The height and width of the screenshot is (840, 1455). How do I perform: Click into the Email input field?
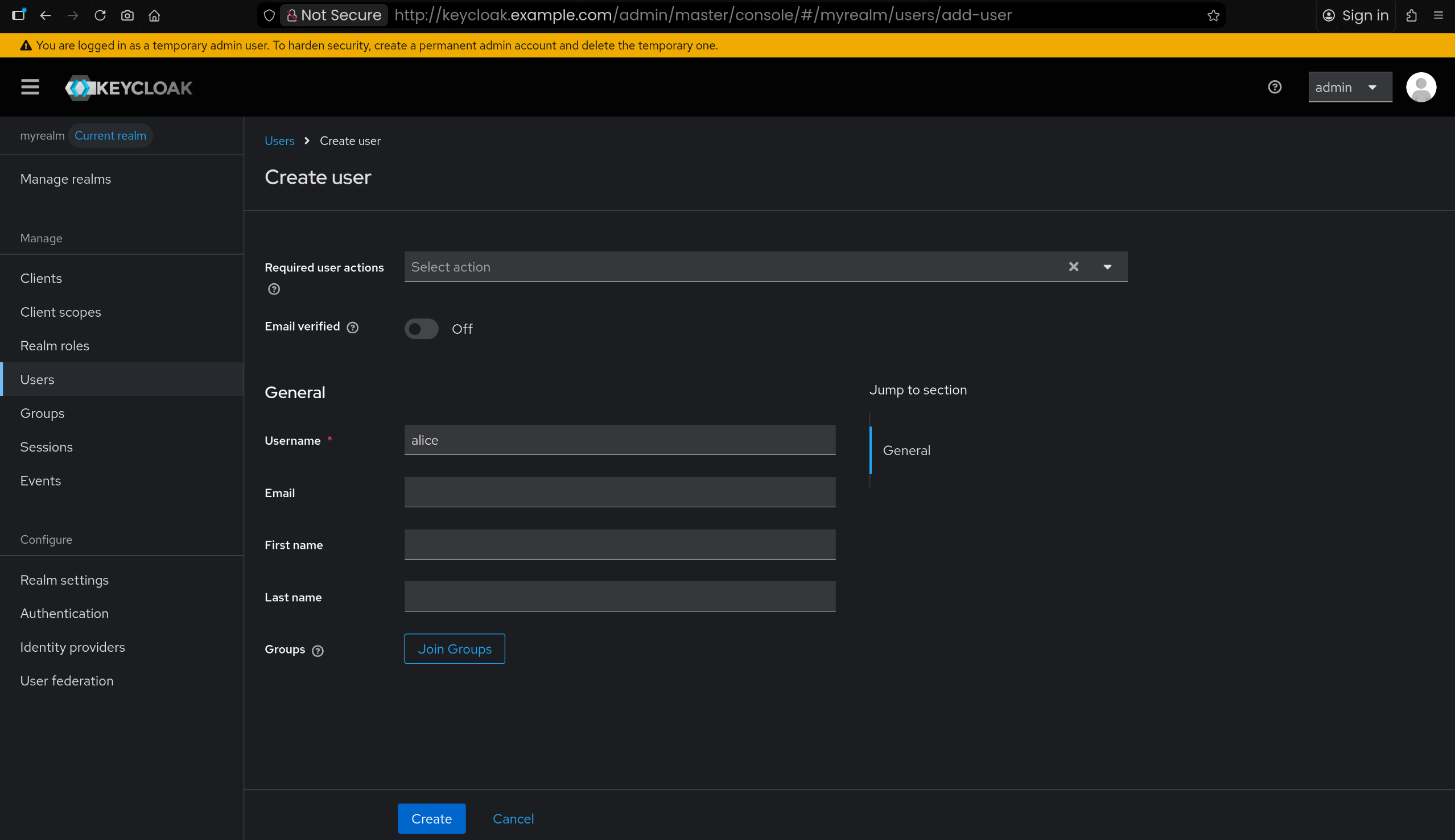[x=619, y=492]
